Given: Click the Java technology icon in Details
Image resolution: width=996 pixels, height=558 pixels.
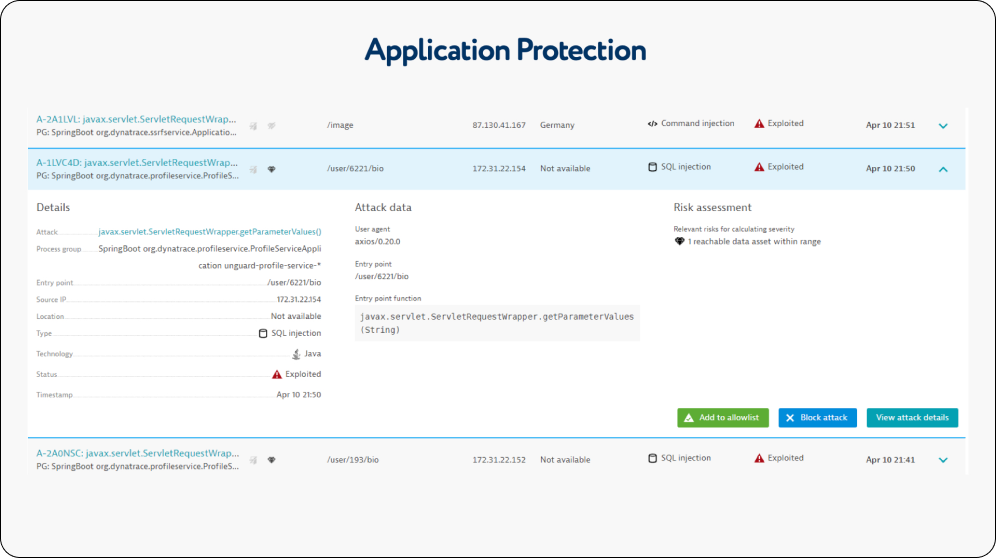Looking at the screenshot, I should click(x=296, y=354).
